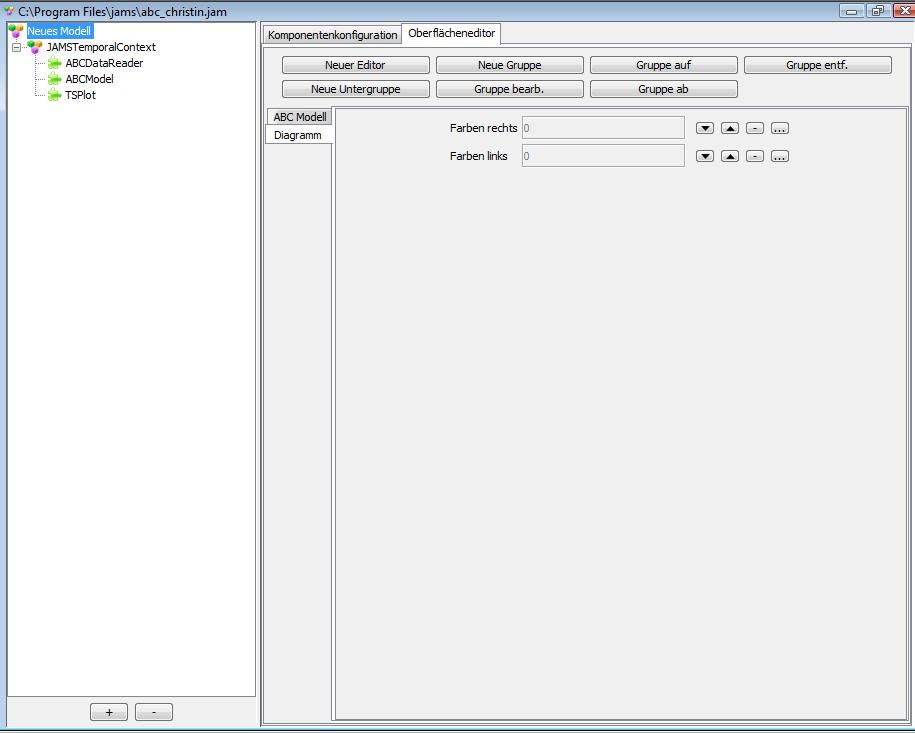Select the ABC Modell side tab
This screenshot has height=733, width=915.
(x=299, y=117)
